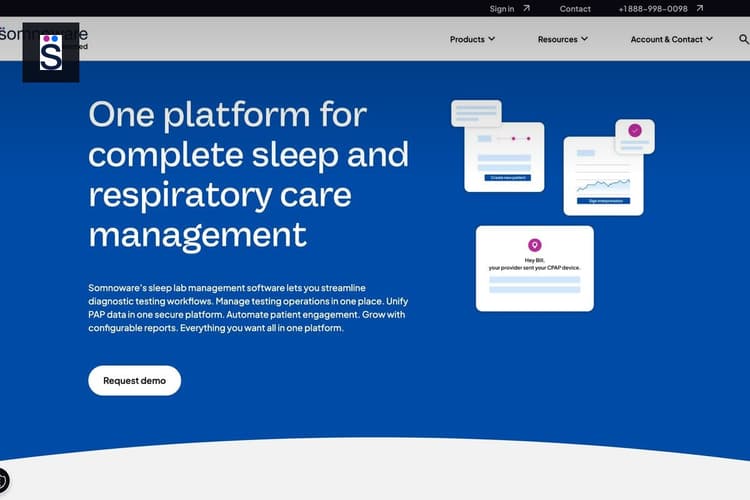Click the Request demo button
The image size is (750, 500).
(134, 380)
